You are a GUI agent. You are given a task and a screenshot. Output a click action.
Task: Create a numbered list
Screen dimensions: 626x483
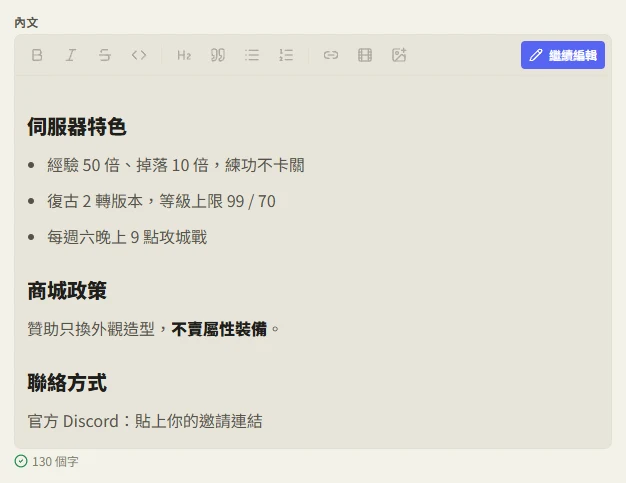coord(286,55)
